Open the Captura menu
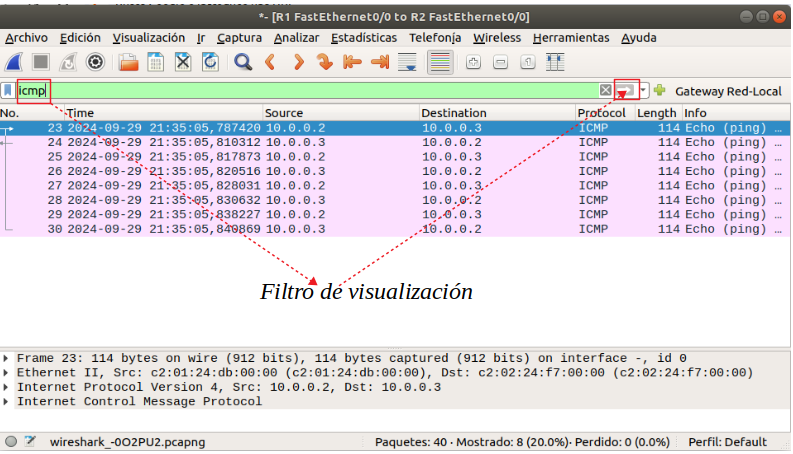 pos(239,38)
